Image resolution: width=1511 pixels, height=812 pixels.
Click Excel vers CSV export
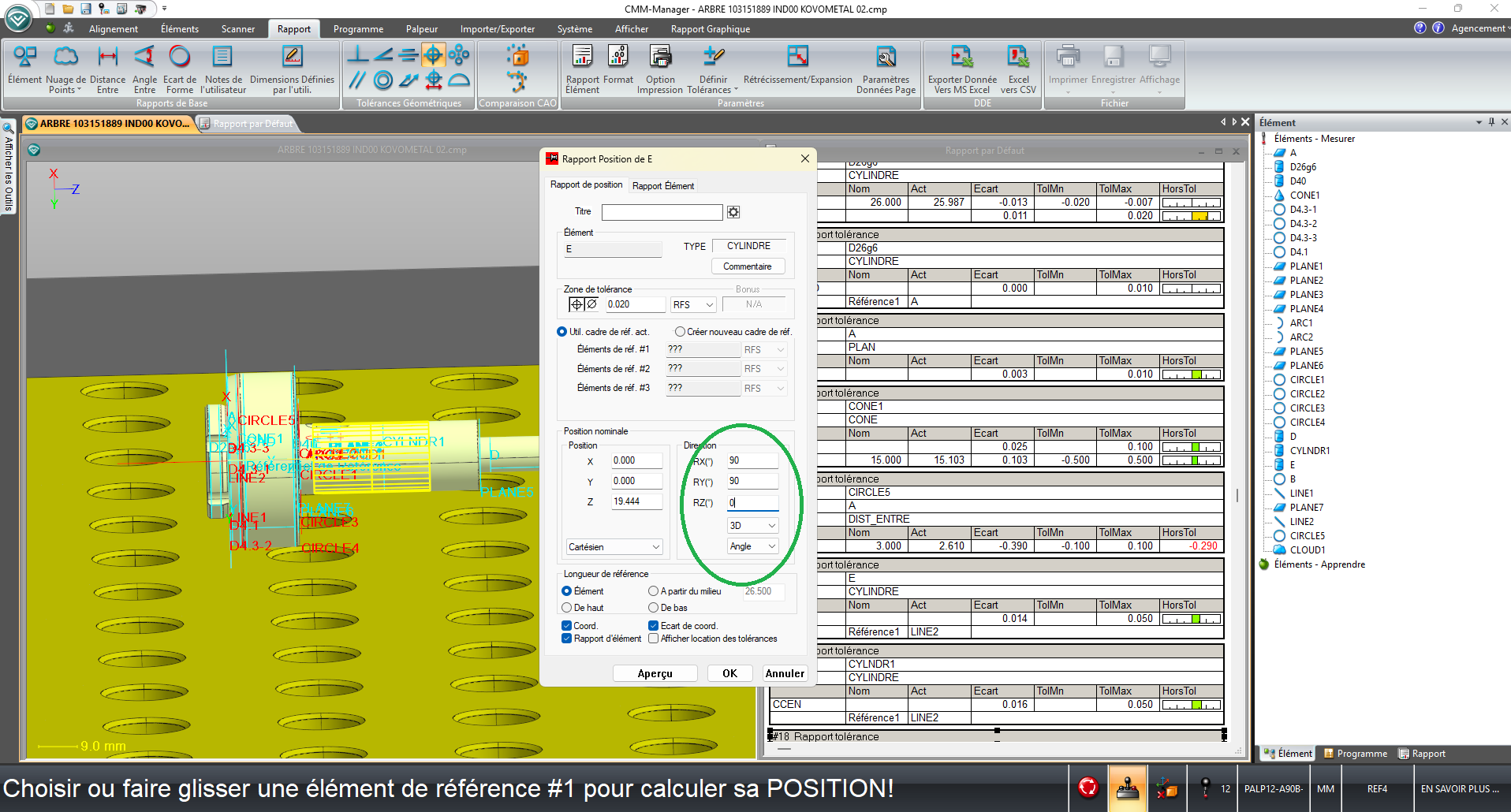click(x=1018, y=69)
